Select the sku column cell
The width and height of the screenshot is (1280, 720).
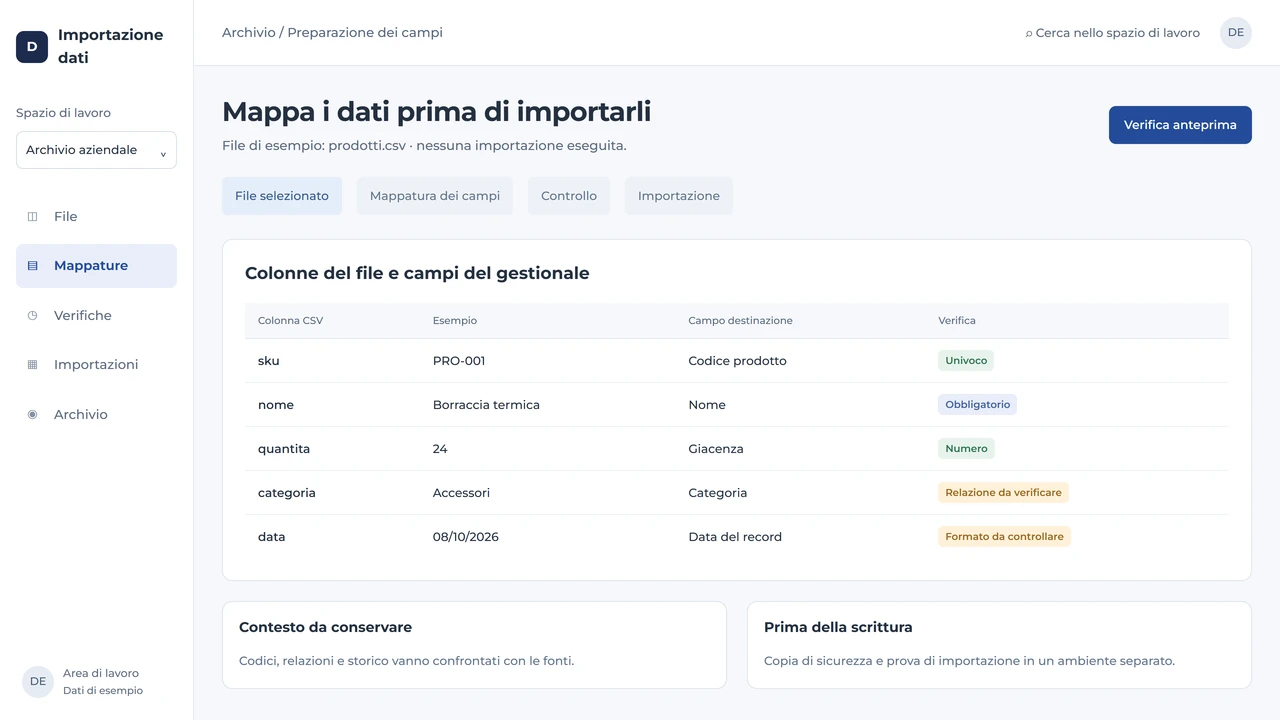click(269, 361)
